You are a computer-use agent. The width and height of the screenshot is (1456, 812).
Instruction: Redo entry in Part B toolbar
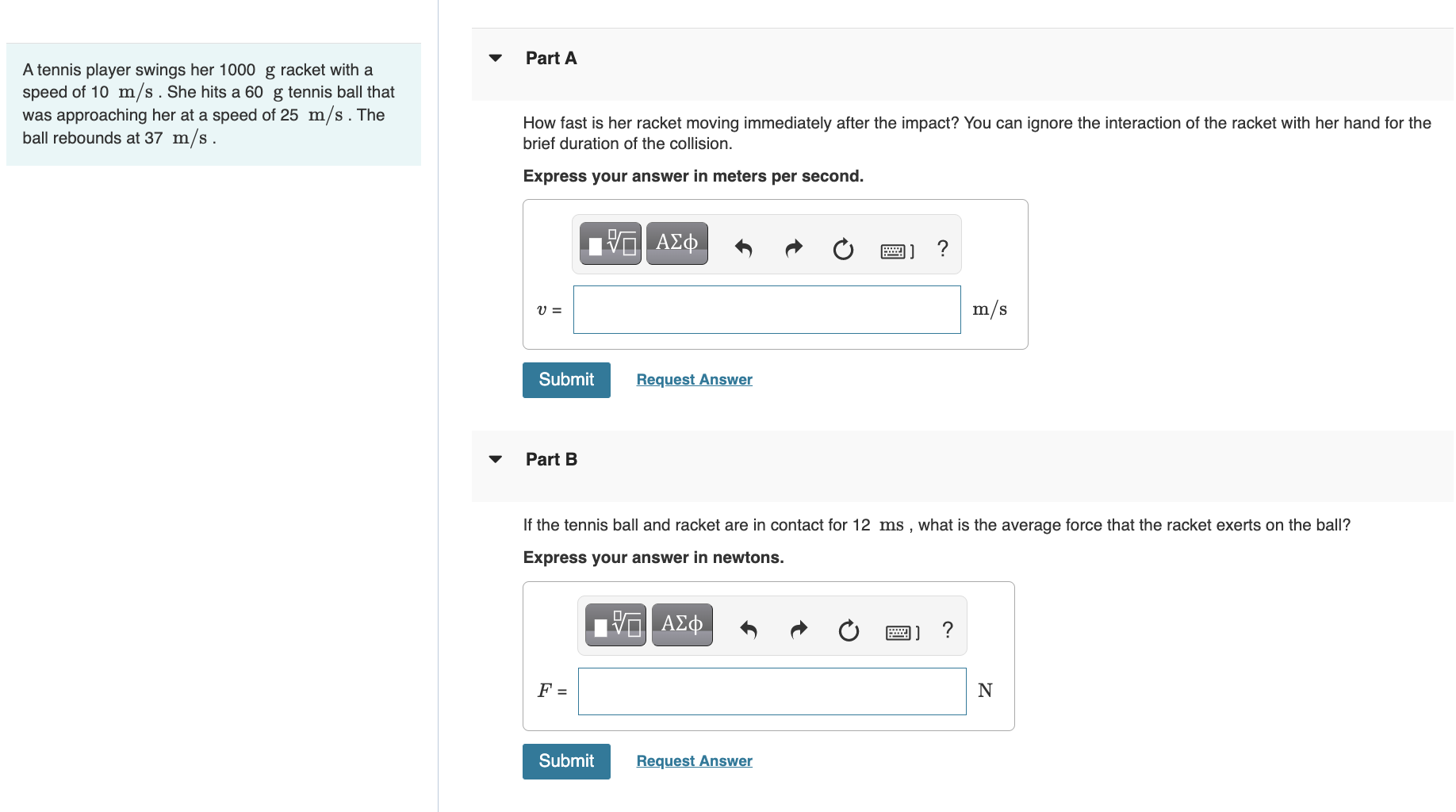click(799, 630)
